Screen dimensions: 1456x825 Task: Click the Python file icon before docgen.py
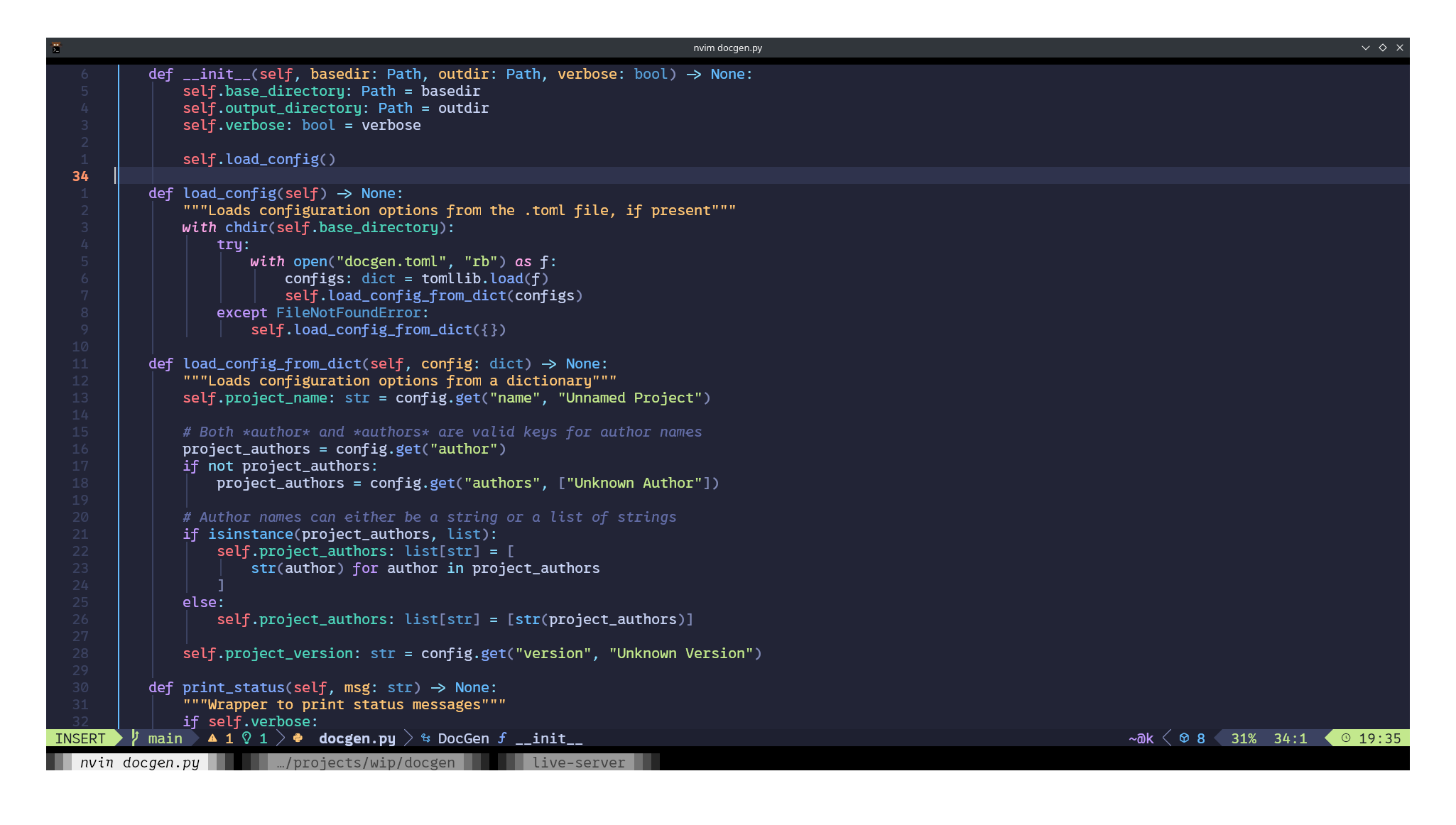(298, 738)
